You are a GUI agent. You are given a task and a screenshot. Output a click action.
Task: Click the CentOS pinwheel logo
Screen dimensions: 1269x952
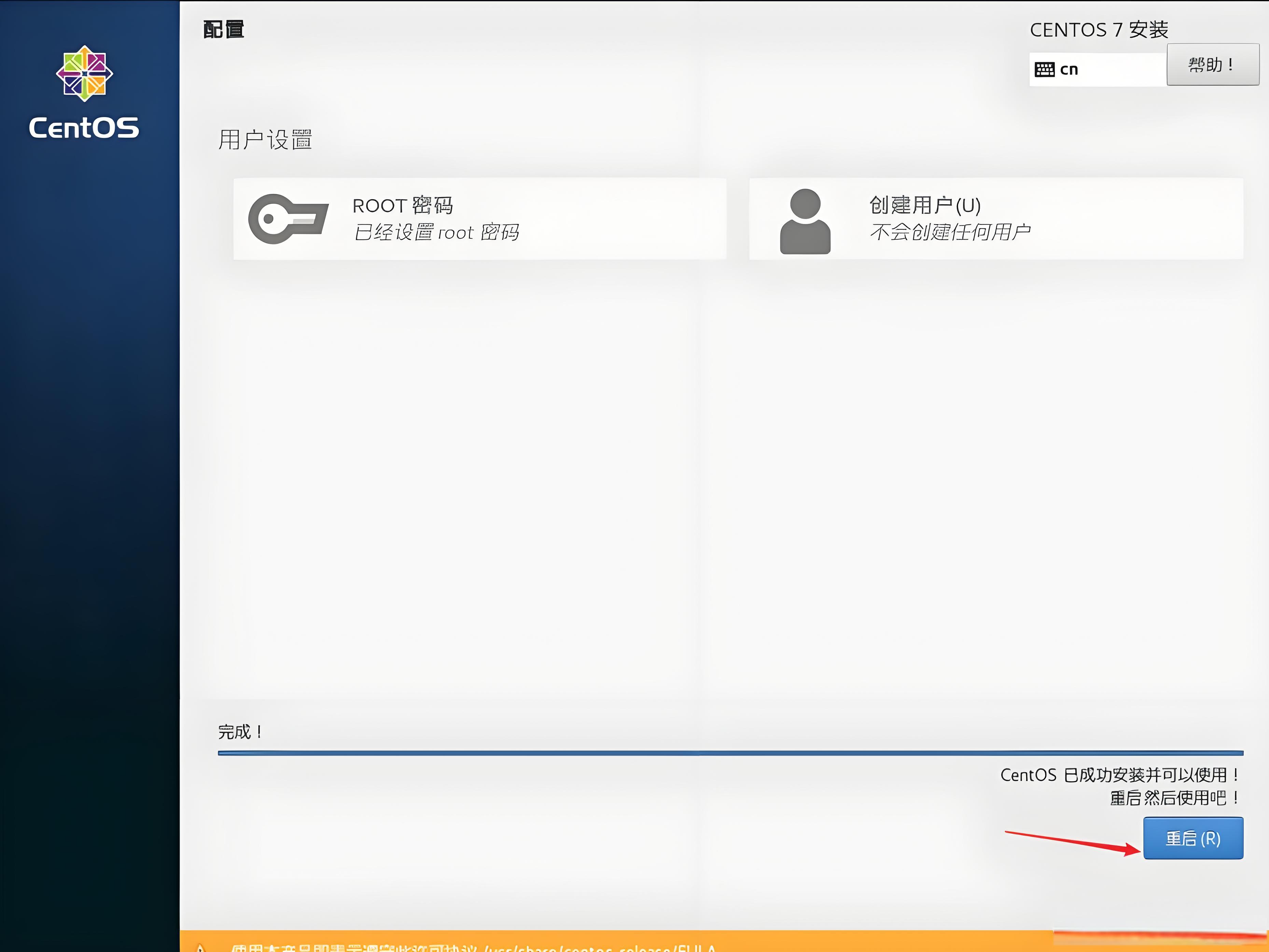84,73
